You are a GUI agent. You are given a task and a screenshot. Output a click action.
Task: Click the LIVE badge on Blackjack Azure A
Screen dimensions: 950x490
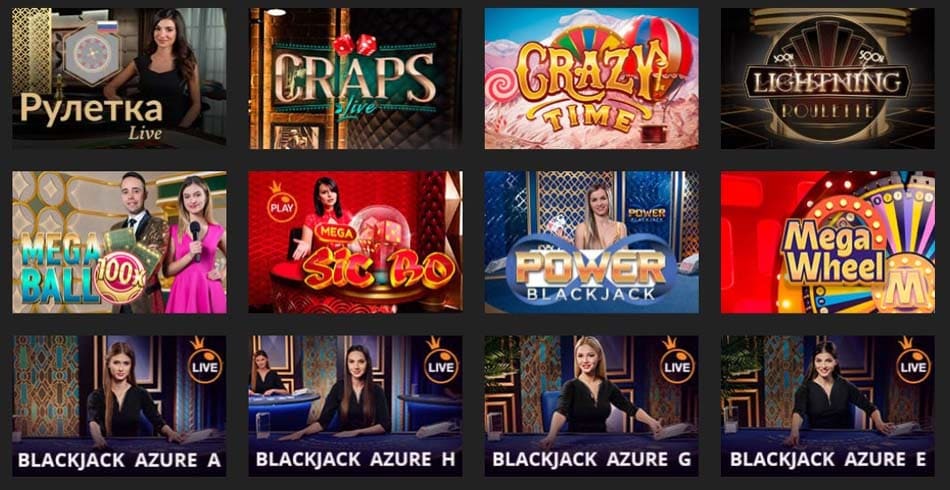tap(205, 366)
